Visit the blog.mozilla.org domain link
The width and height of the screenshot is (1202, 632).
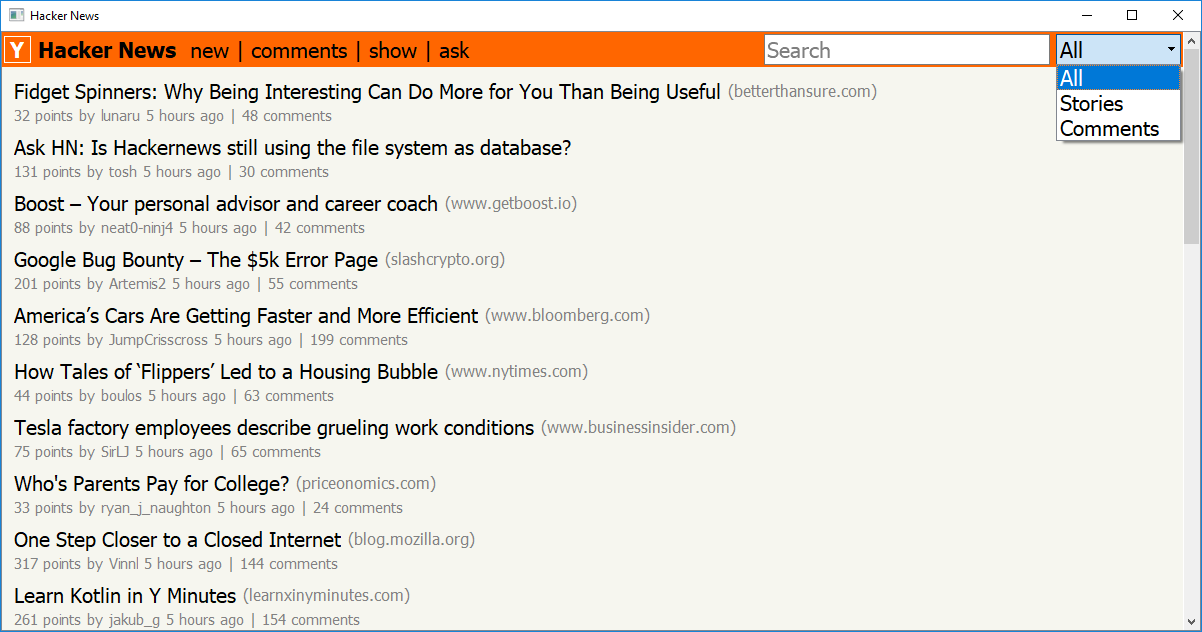(x=411, y=540)
